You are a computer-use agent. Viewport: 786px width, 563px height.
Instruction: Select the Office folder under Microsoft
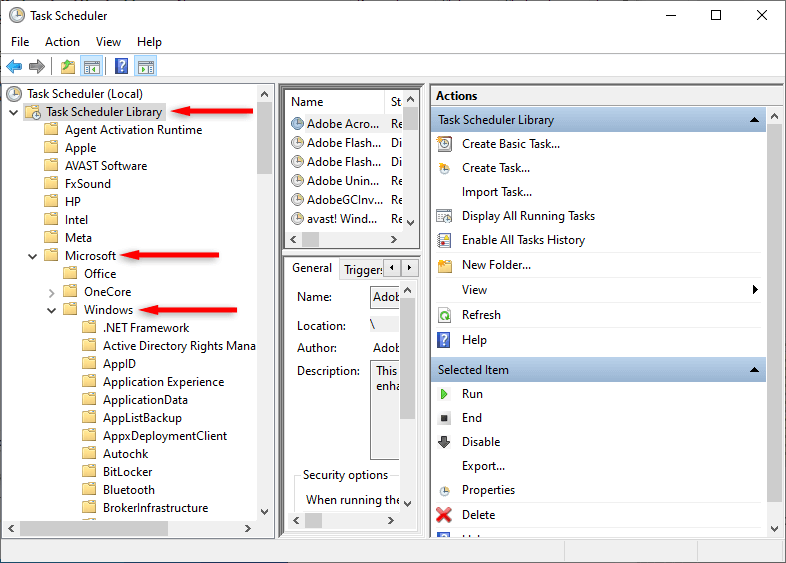tap(100, 274)
